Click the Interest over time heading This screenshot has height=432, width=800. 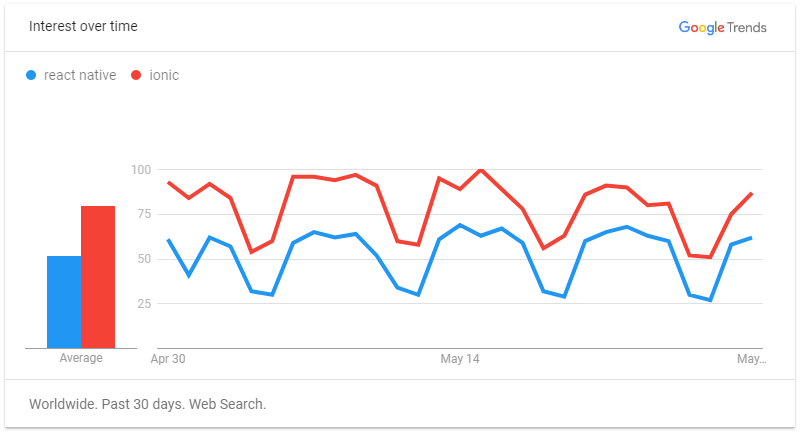83,27
